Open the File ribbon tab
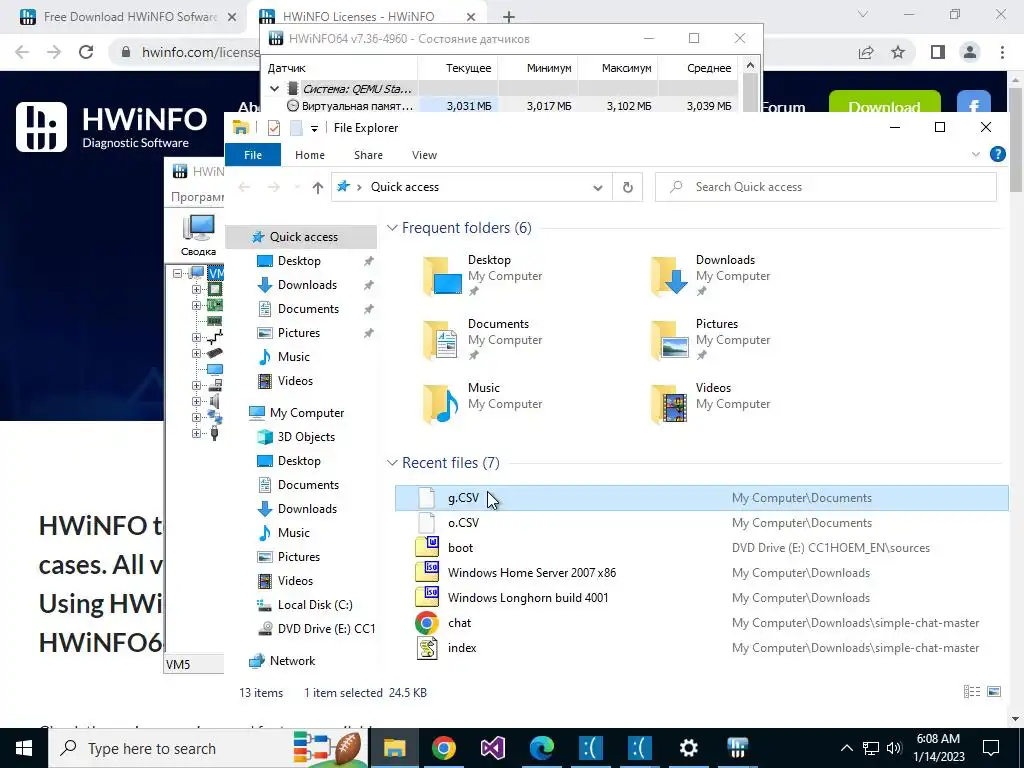Viewport: 1024px width, 768px height. click(x=253, y=155)
